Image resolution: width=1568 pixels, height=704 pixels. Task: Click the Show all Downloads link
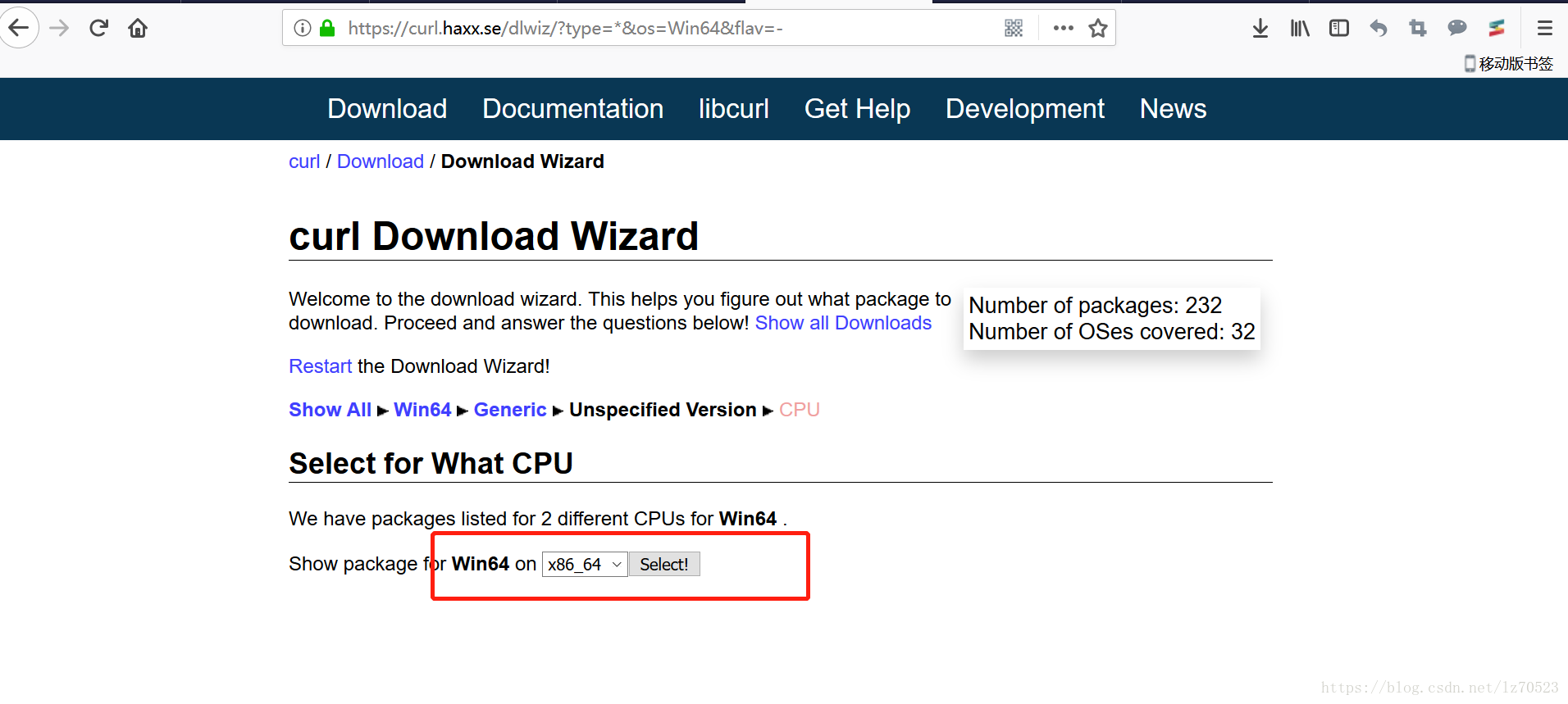(843, 323)
